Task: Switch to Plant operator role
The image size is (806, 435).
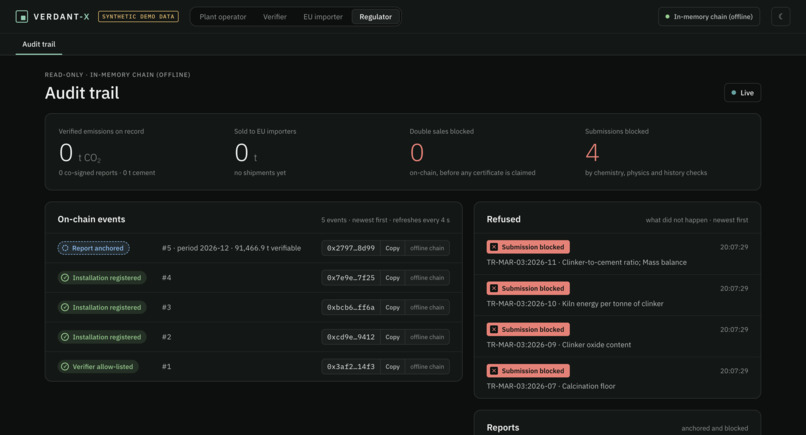Action: (223, 16)
